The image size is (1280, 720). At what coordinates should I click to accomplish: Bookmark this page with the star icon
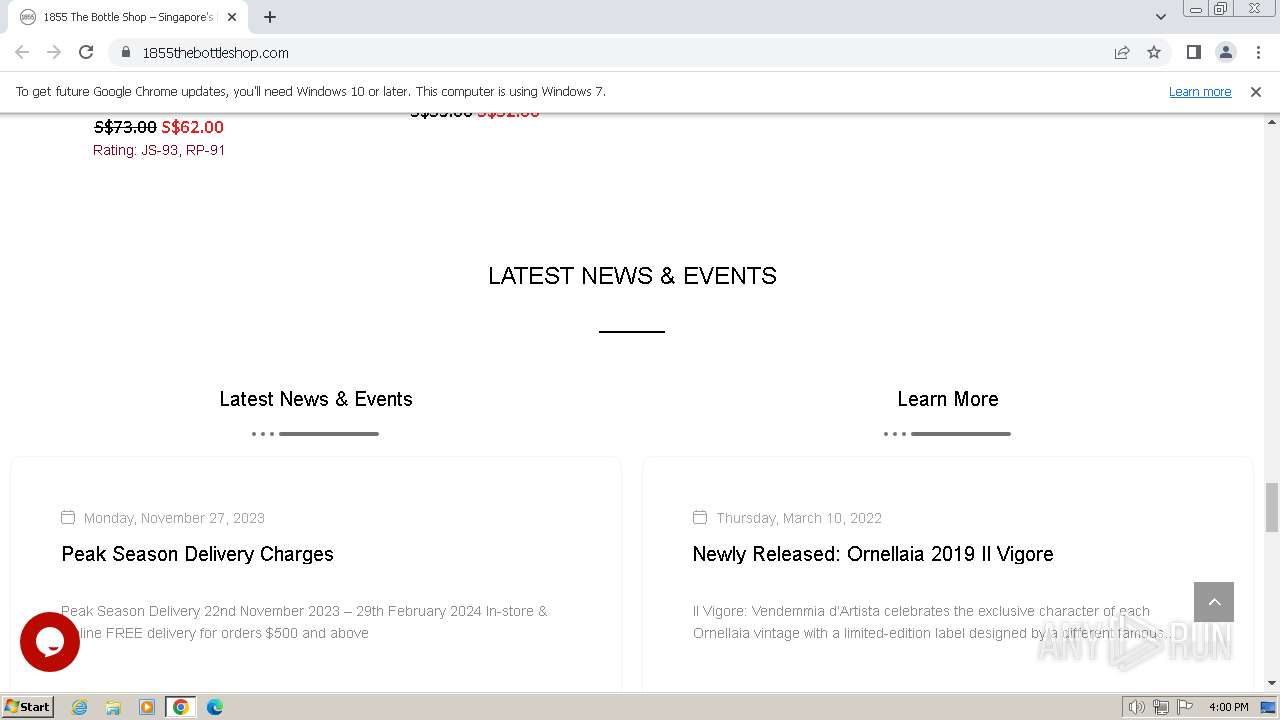[x=1154, y=52]
